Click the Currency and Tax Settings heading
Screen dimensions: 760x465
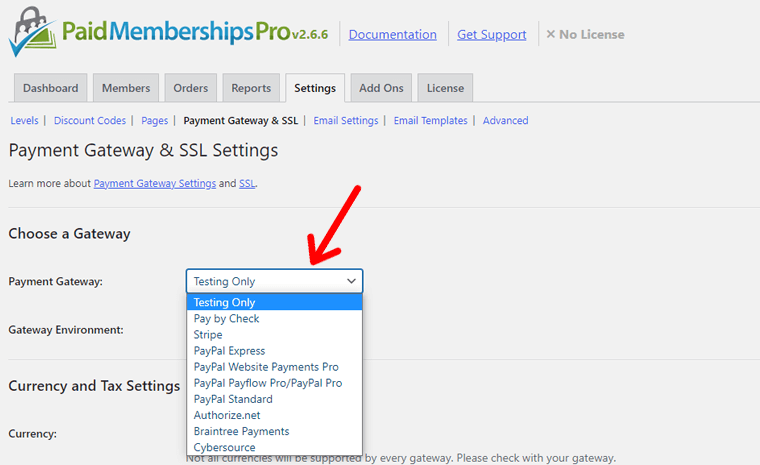coord(94,386)
